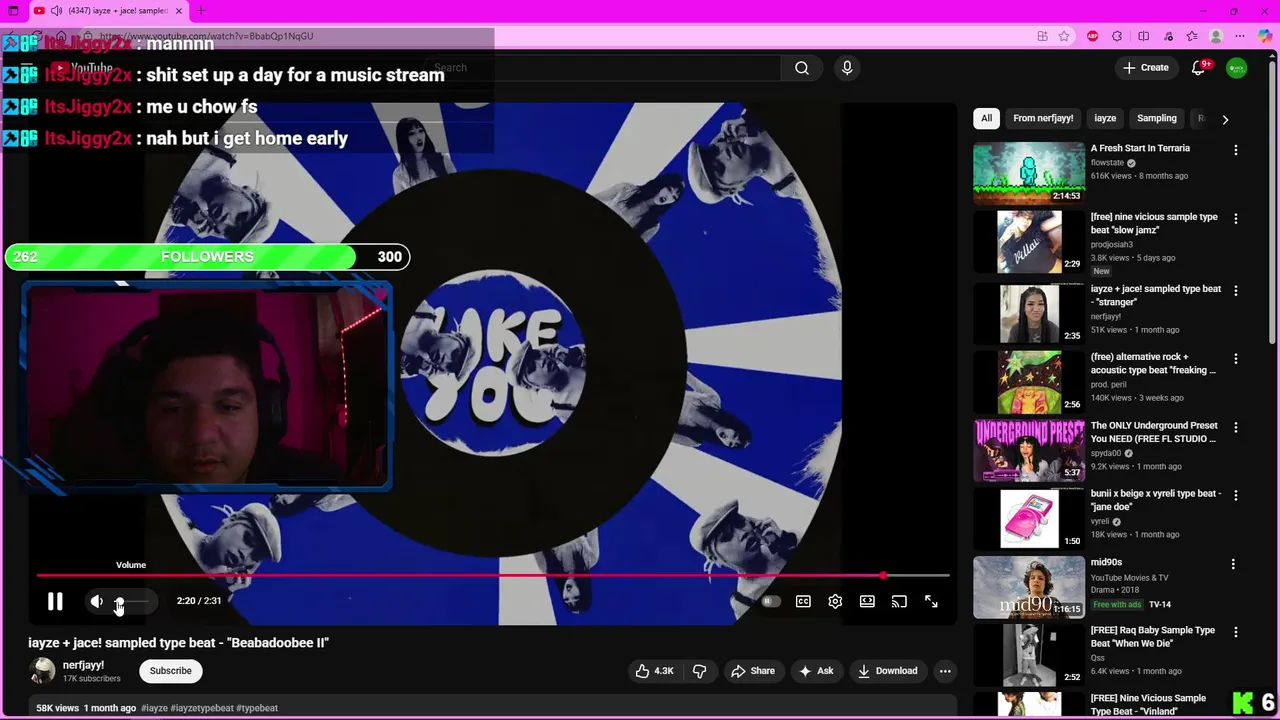Search with voice microphone icon

[x=847, y=68]
